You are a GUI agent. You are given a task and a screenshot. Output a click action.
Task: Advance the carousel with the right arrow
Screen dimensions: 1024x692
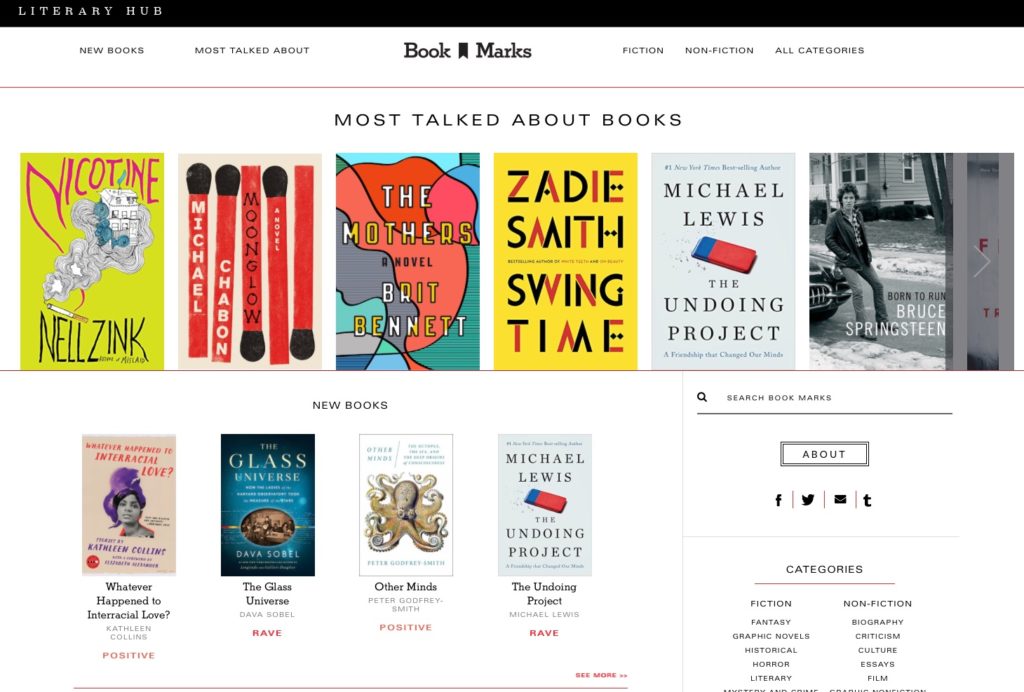(x=983, y=260)
